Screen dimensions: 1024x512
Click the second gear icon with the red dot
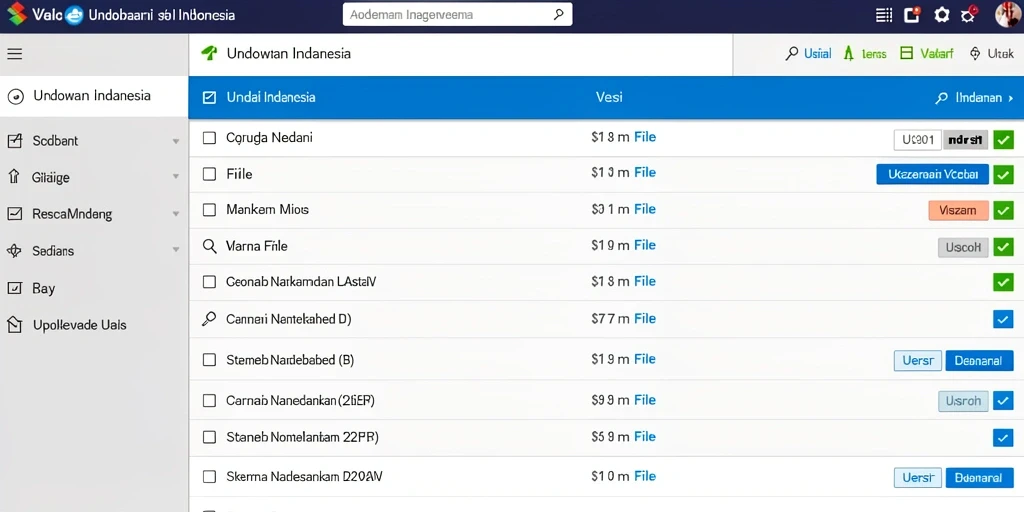969,14
